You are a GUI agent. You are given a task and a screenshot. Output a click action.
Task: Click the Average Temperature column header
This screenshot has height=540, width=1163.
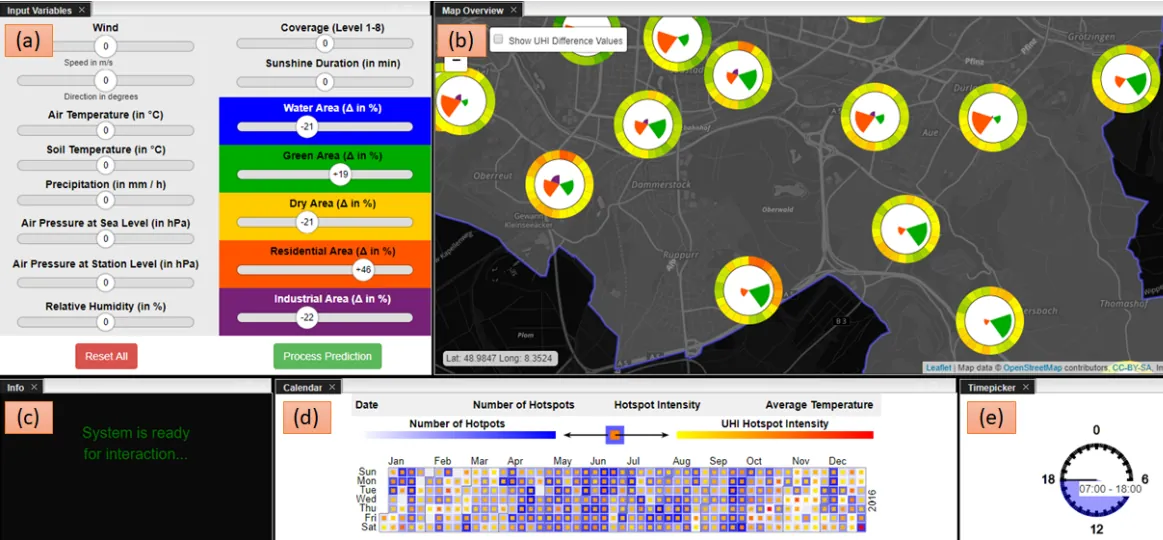tap(819, 405)
